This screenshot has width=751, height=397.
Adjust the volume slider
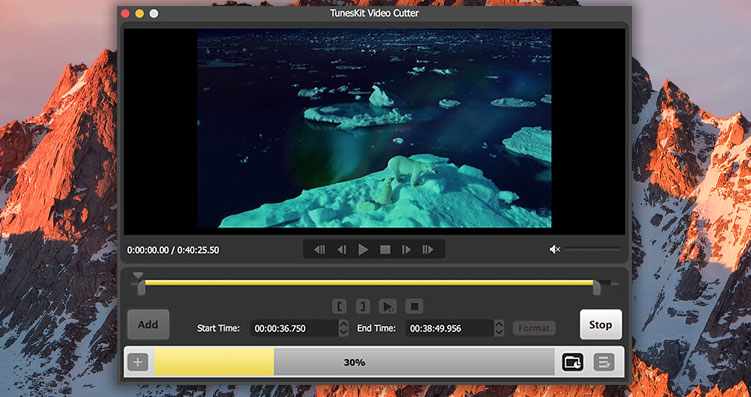click(592, 249)
